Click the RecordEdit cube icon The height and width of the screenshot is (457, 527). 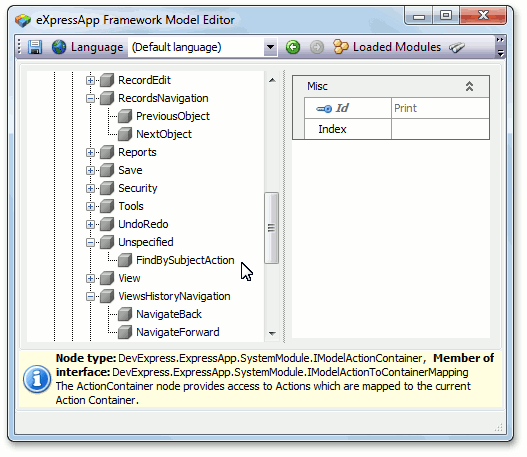coord(107,80)
